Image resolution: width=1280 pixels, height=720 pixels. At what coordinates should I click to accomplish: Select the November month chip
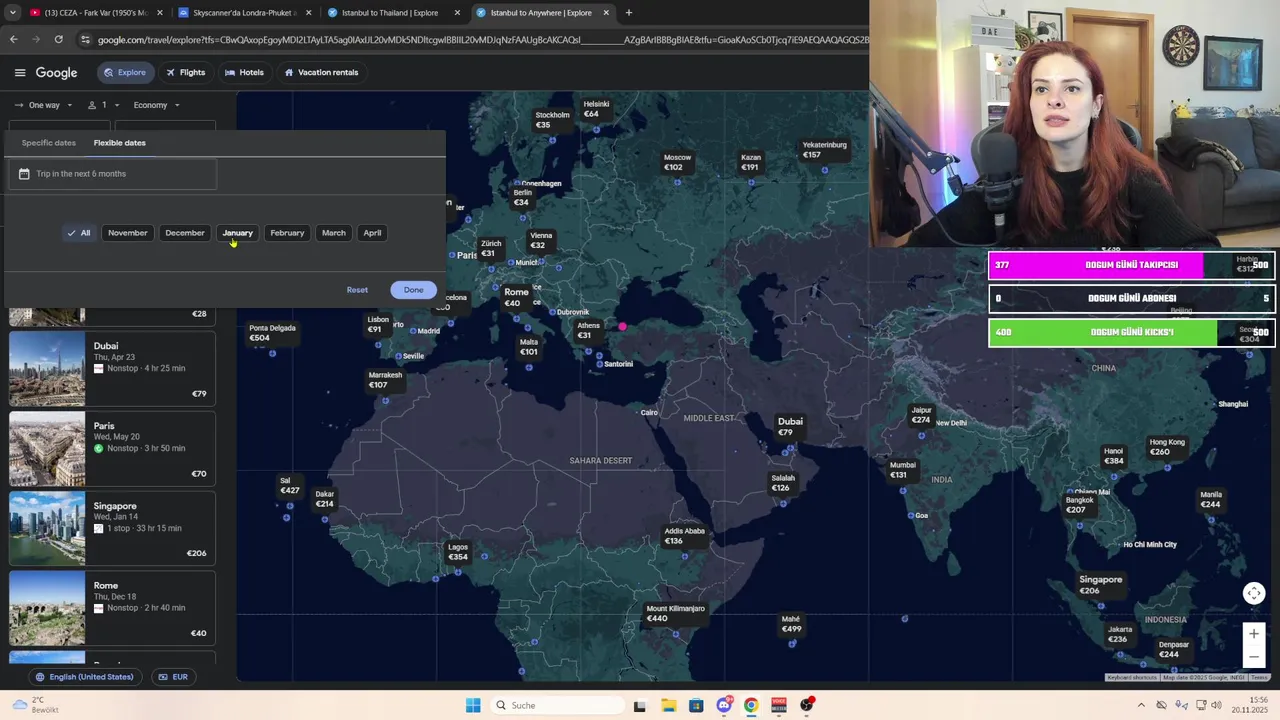(x=127, y=233)
